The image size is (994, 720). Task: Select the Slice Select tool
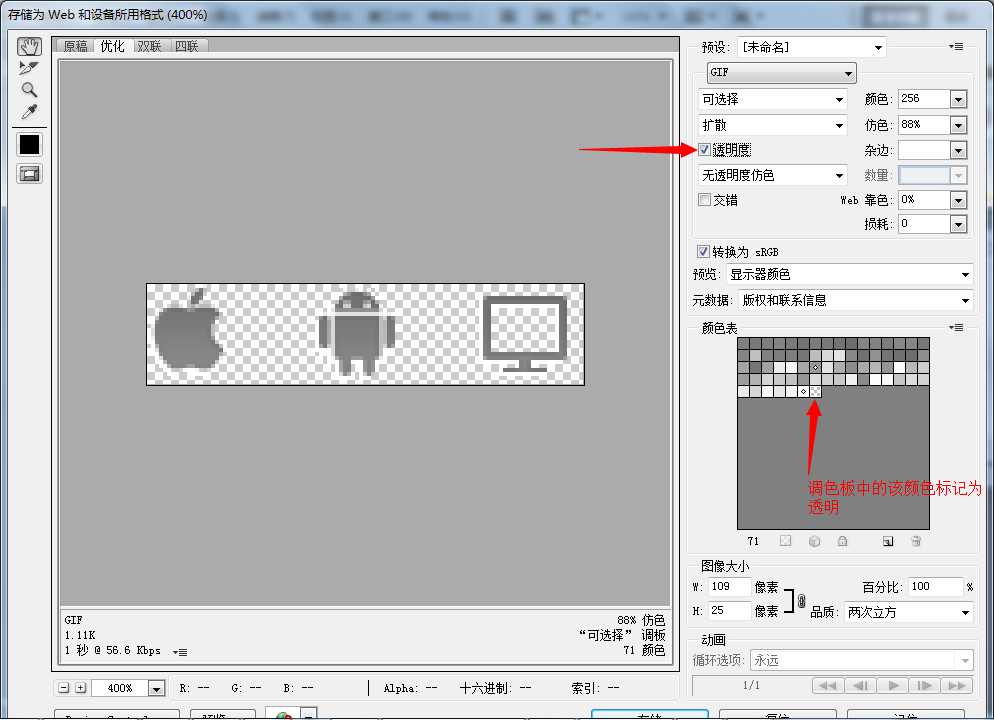tap(29, 68)
